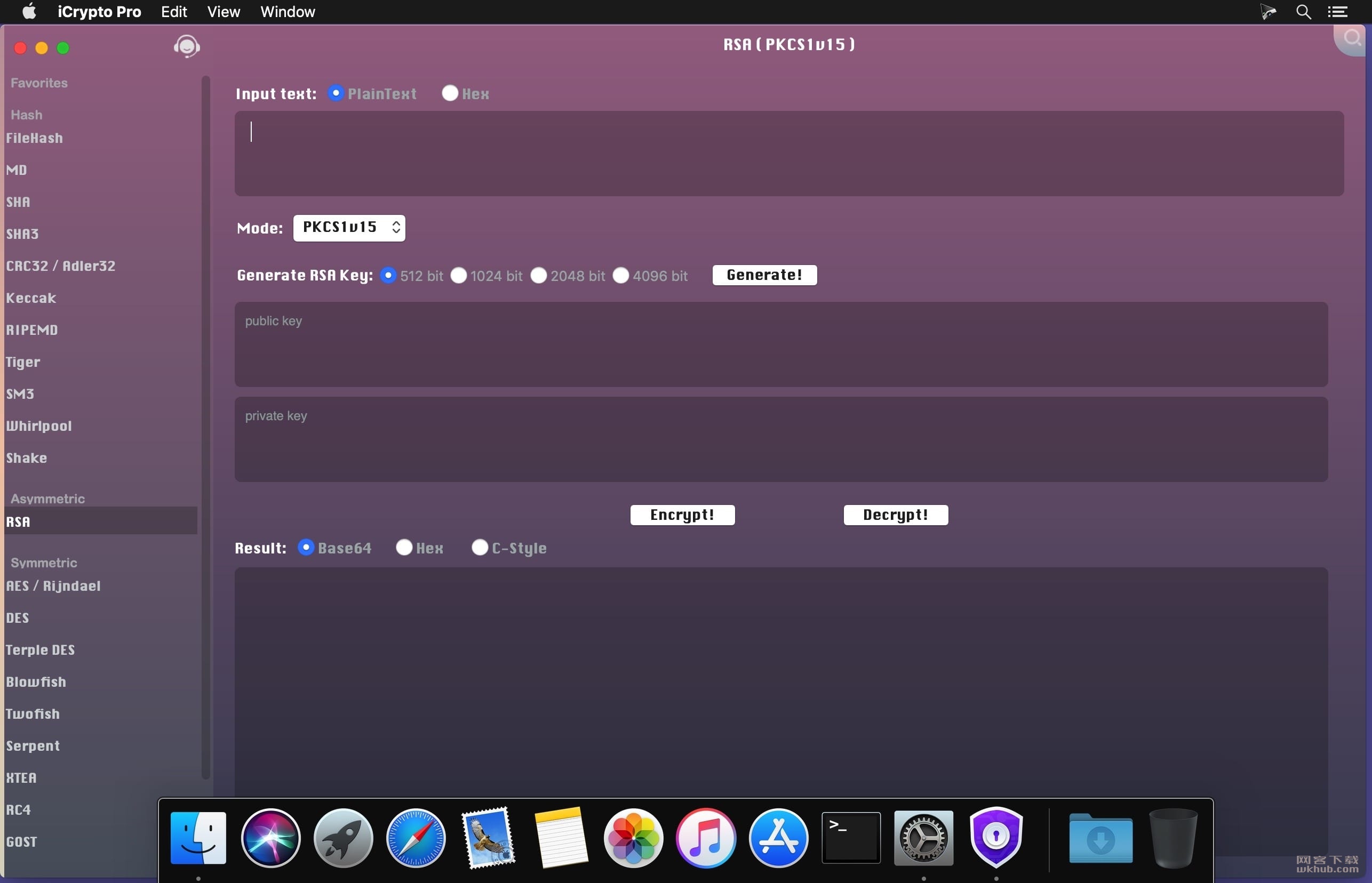Set result format to Hex
This screenshot has height=883, width=1372.
(404, 548)
